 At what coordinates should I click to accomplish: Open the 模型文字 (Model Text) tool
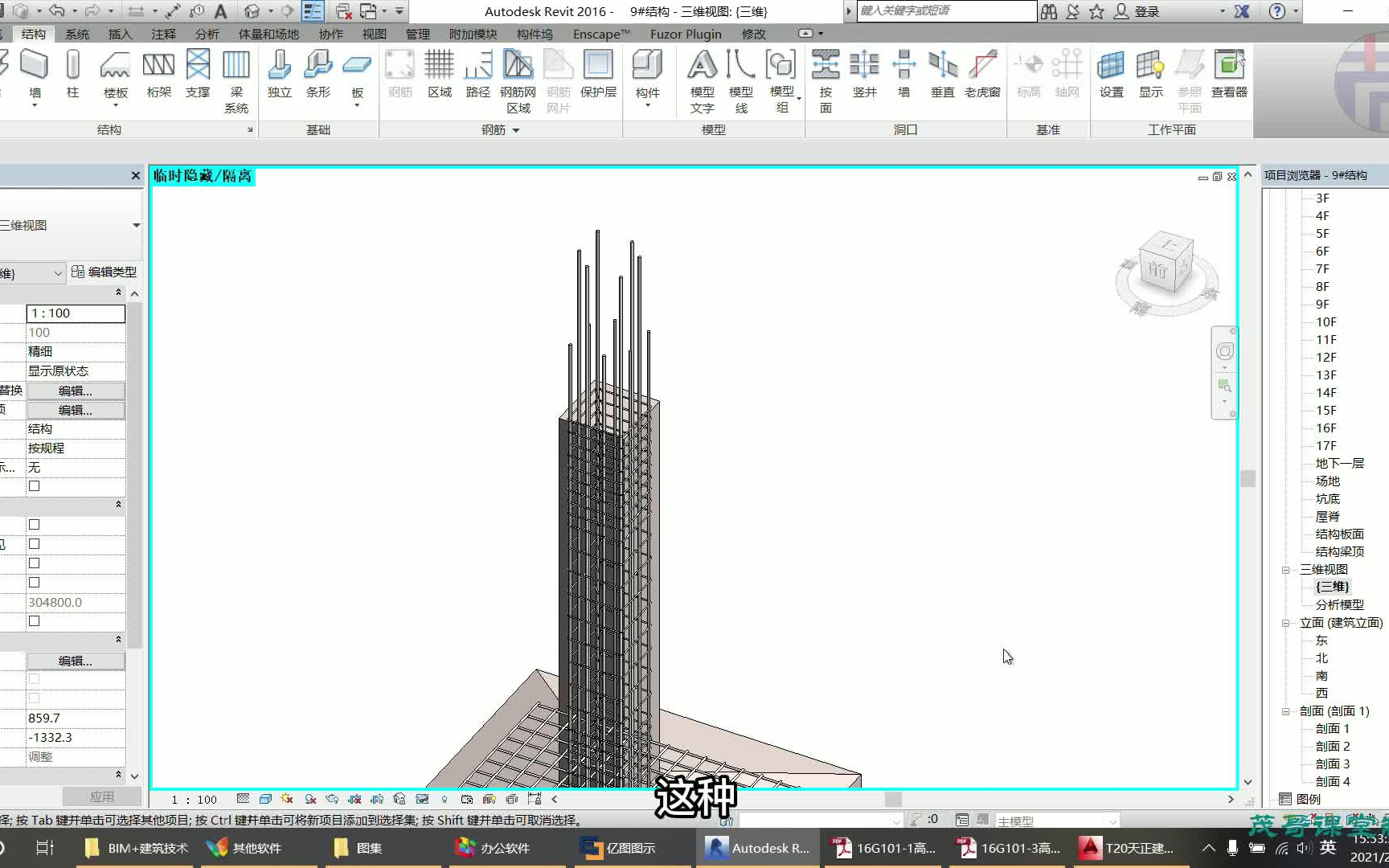[x=702, y=76]
